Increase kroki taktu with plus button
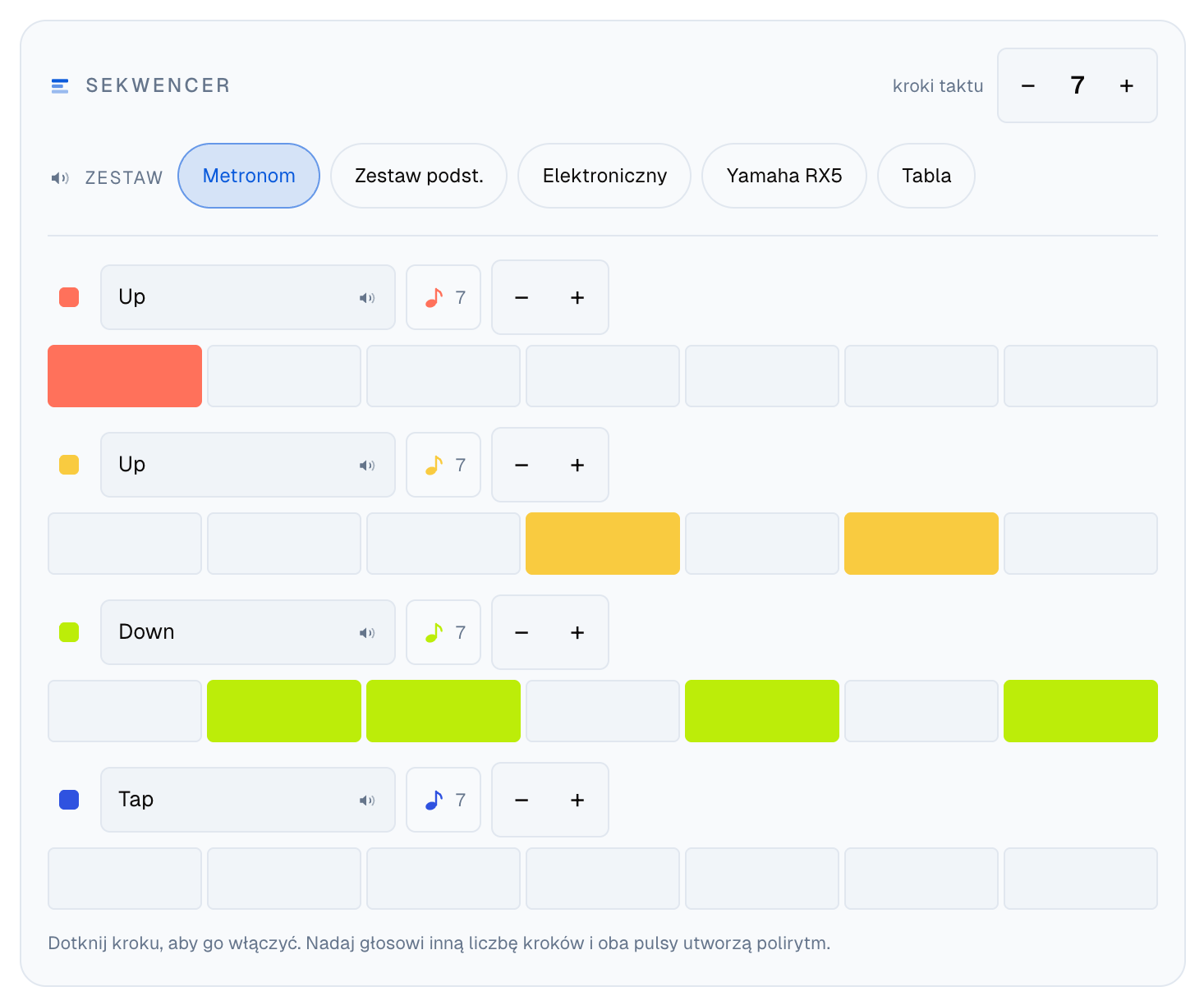1204x1005 pixels. pyautogui.click(x=1127, y=85)
